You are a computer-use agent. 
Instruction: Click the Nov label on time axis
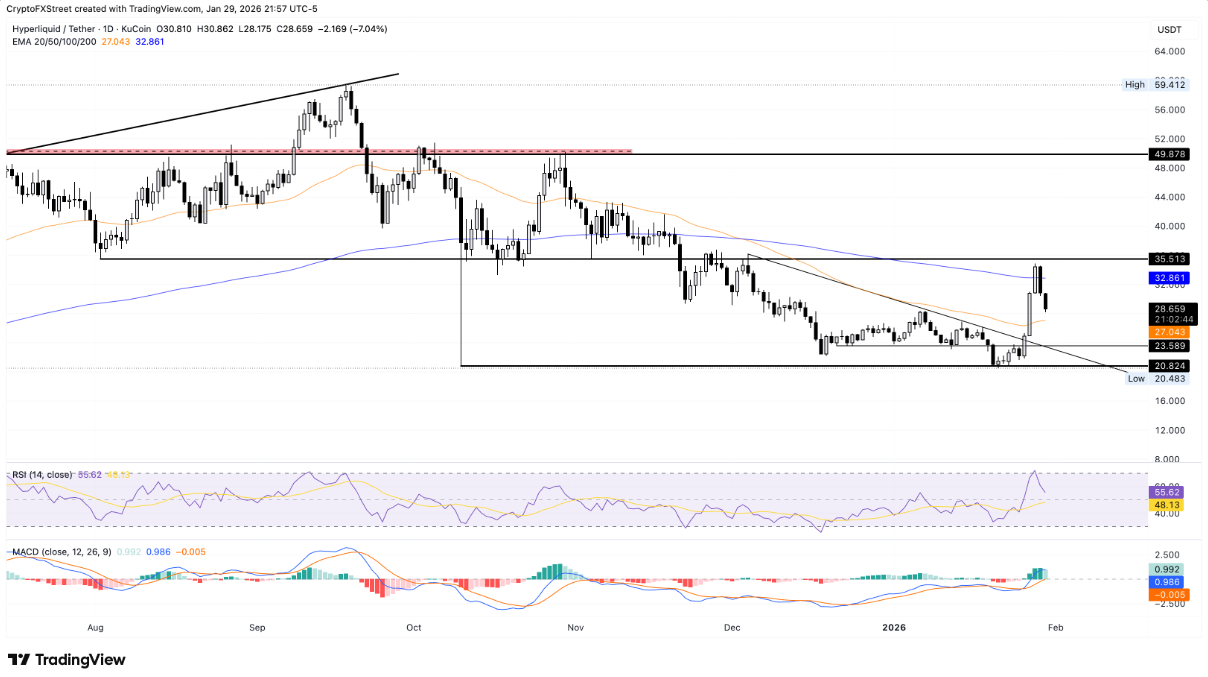[x=574, y=628]
